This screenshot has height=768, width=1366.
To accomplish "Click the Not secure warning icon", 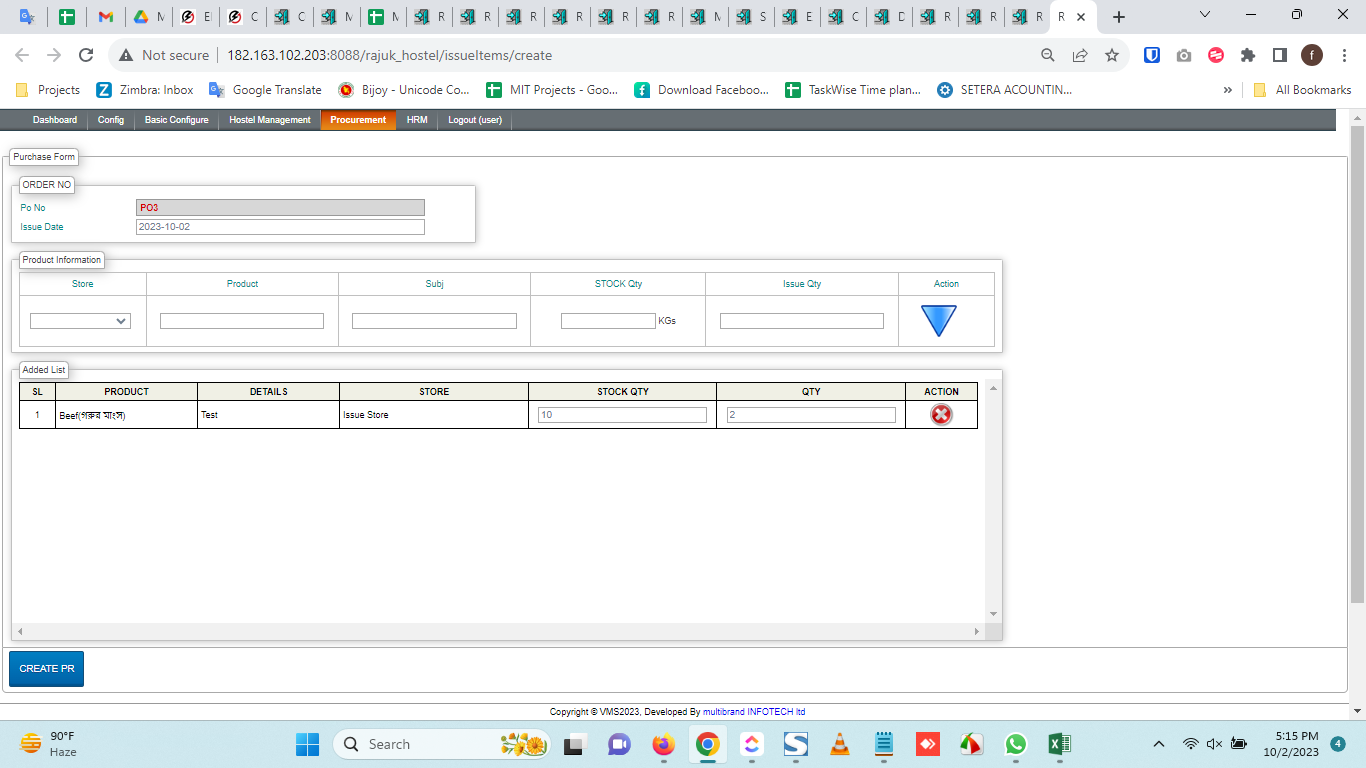I will [126, 55].
